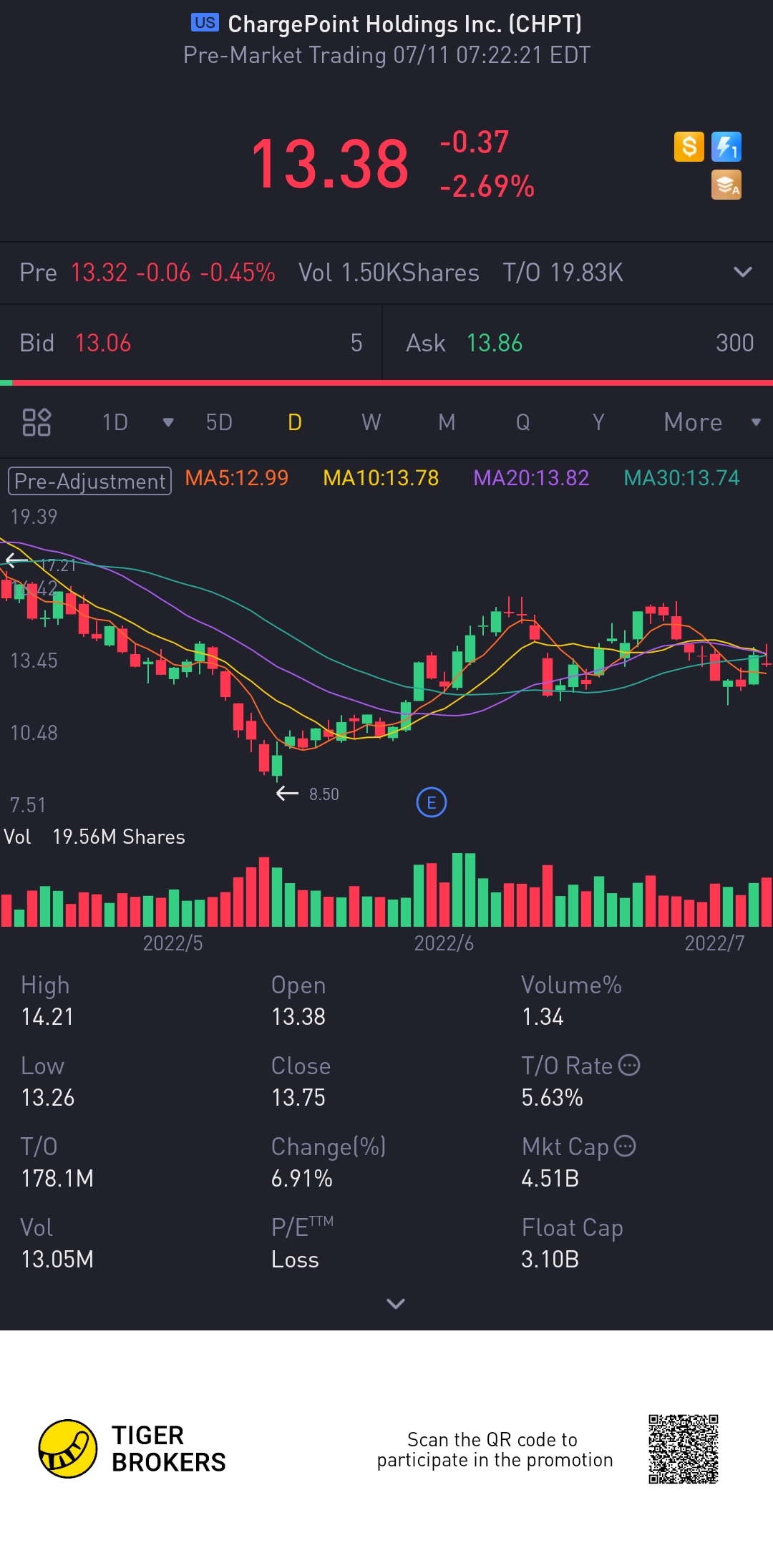Select the M monthly chart tab

pyautogui.click(x=447, y=422)
